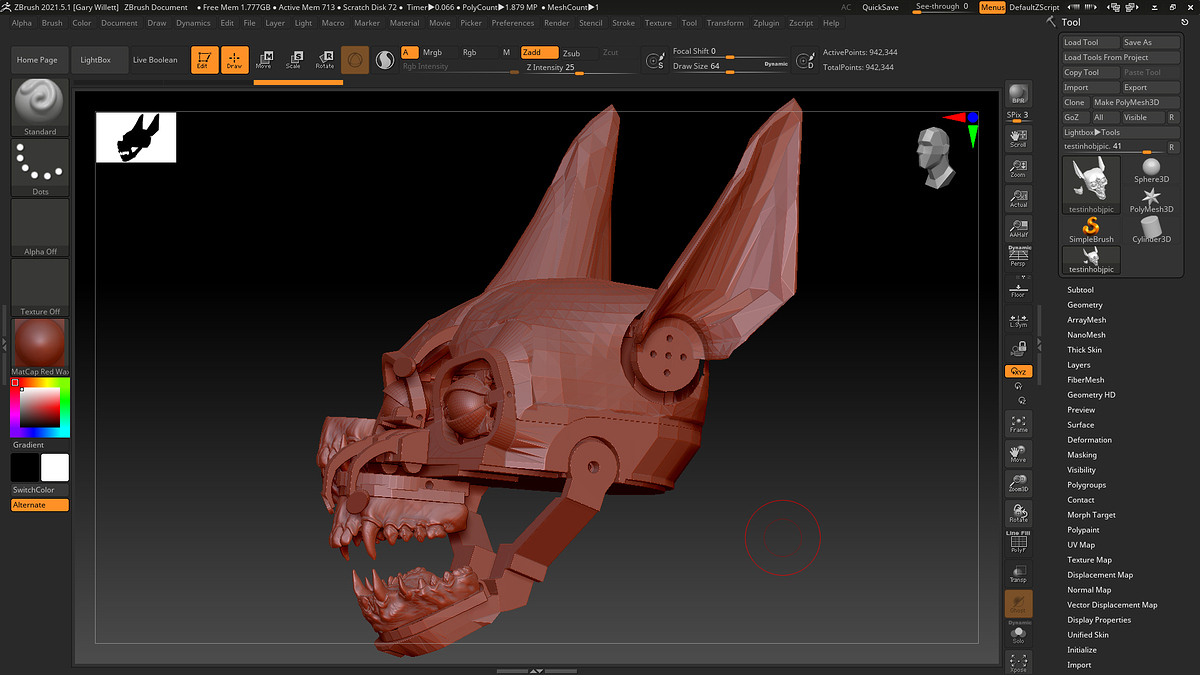Click the Actual size icon

(1018, 198)
